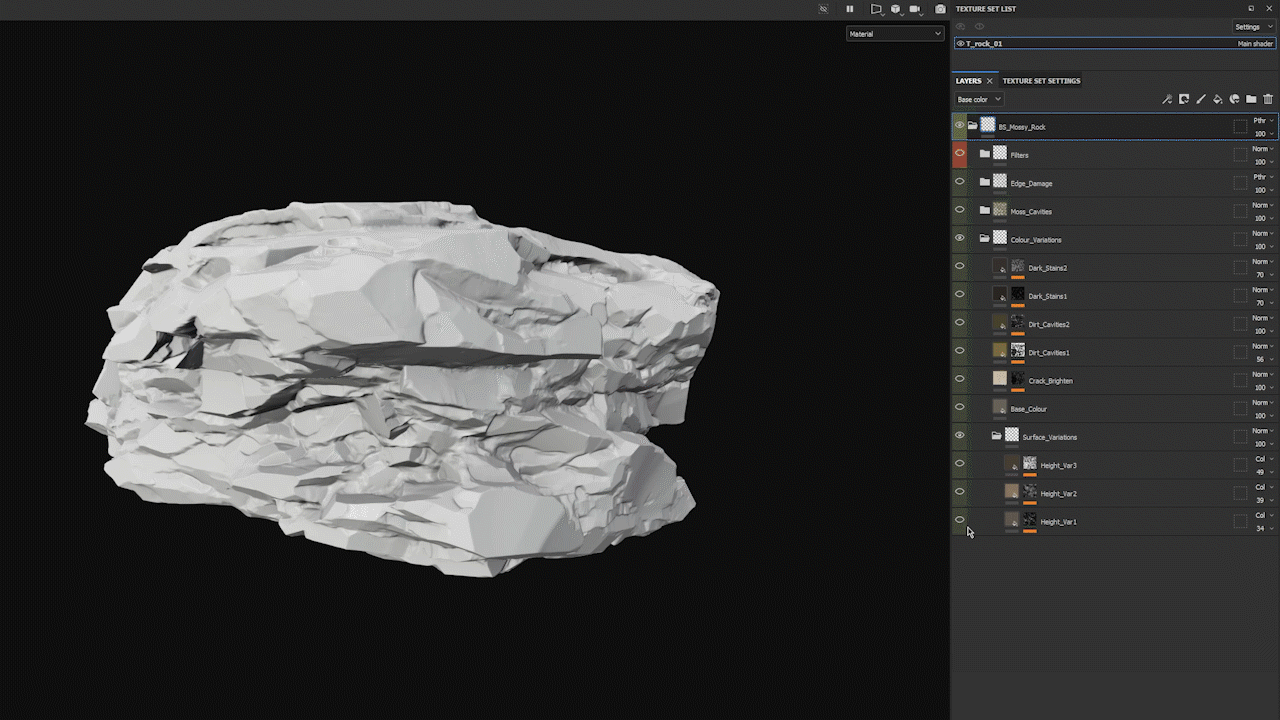This screenshot has width=1280, height=720.
Task: Collapse the Colour_Variations folder
Action: pyautogui.click(x=984, y=238)
